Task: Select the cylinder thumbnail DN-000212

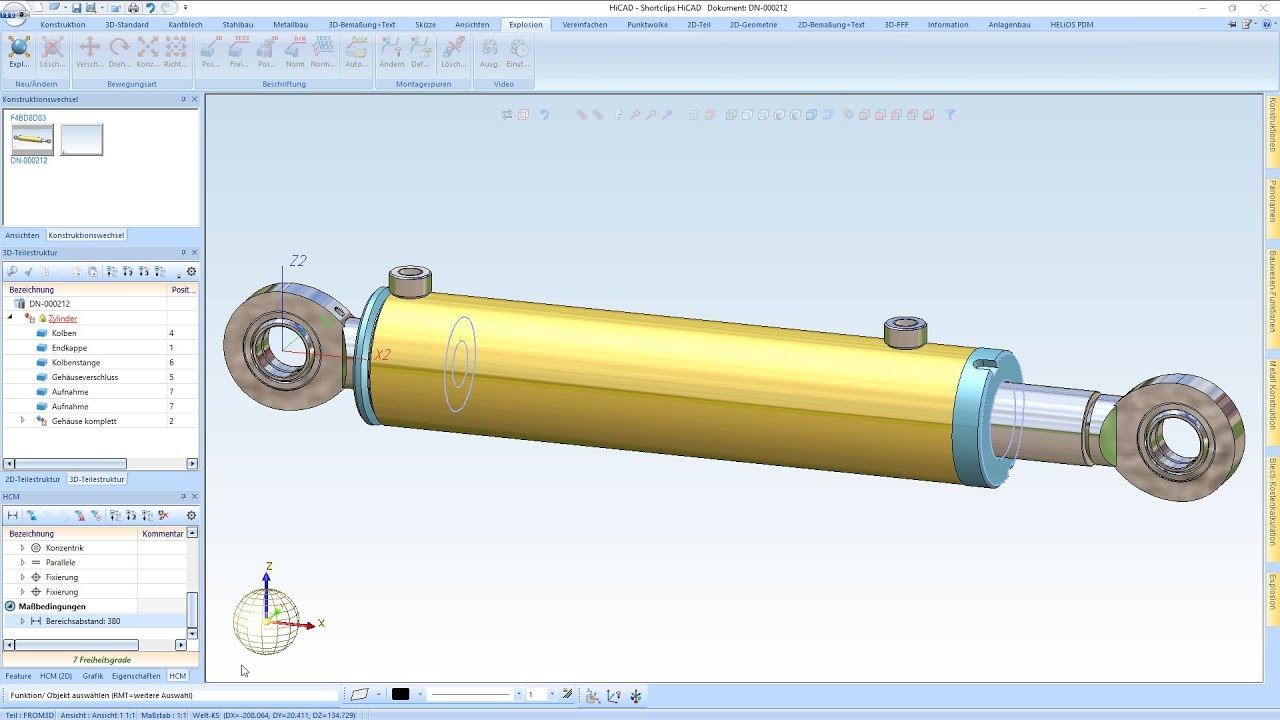Action: click(x=32, y=140)
